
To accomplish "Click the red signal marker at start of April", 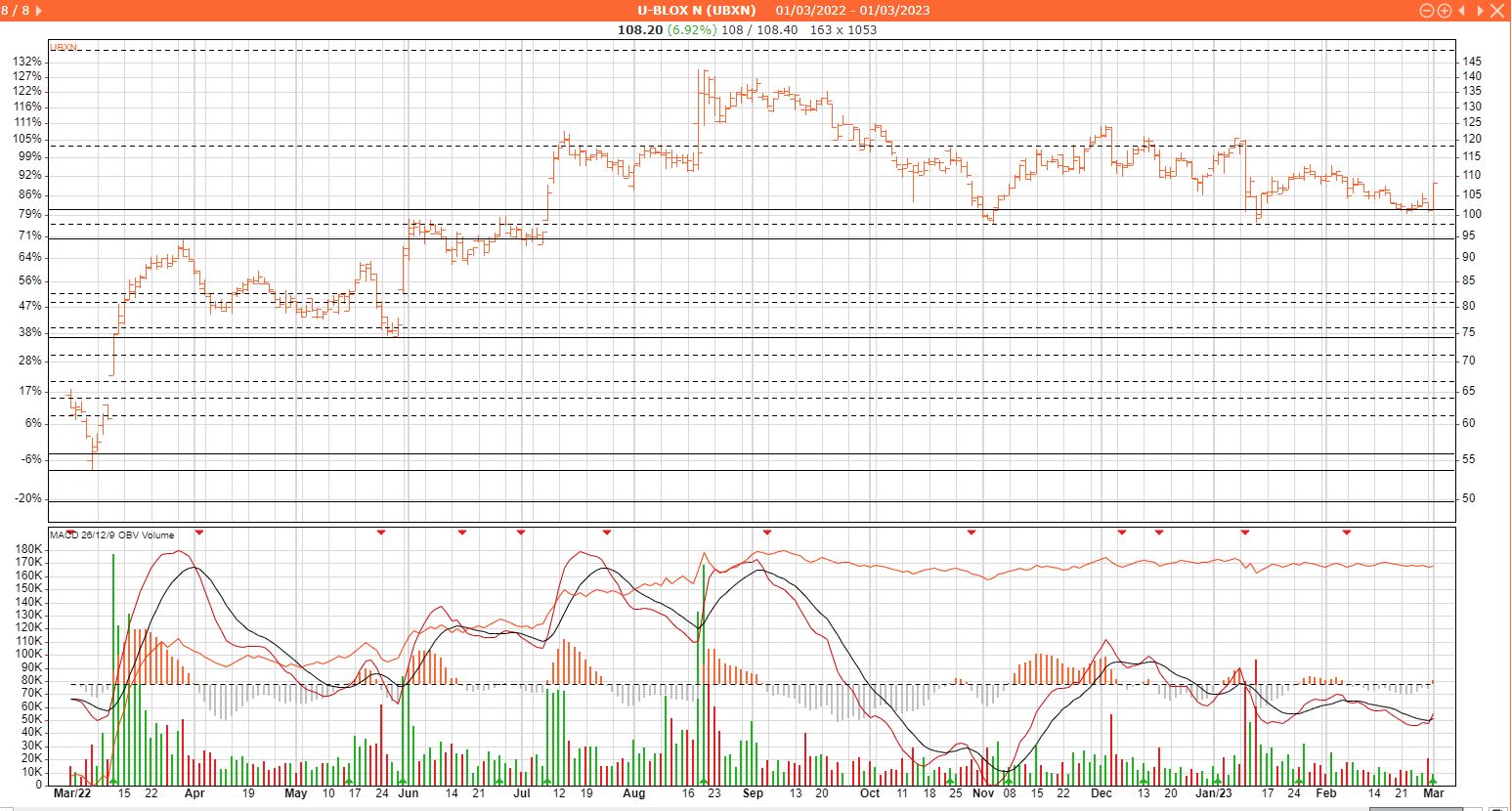I will (x=199, y=533).
